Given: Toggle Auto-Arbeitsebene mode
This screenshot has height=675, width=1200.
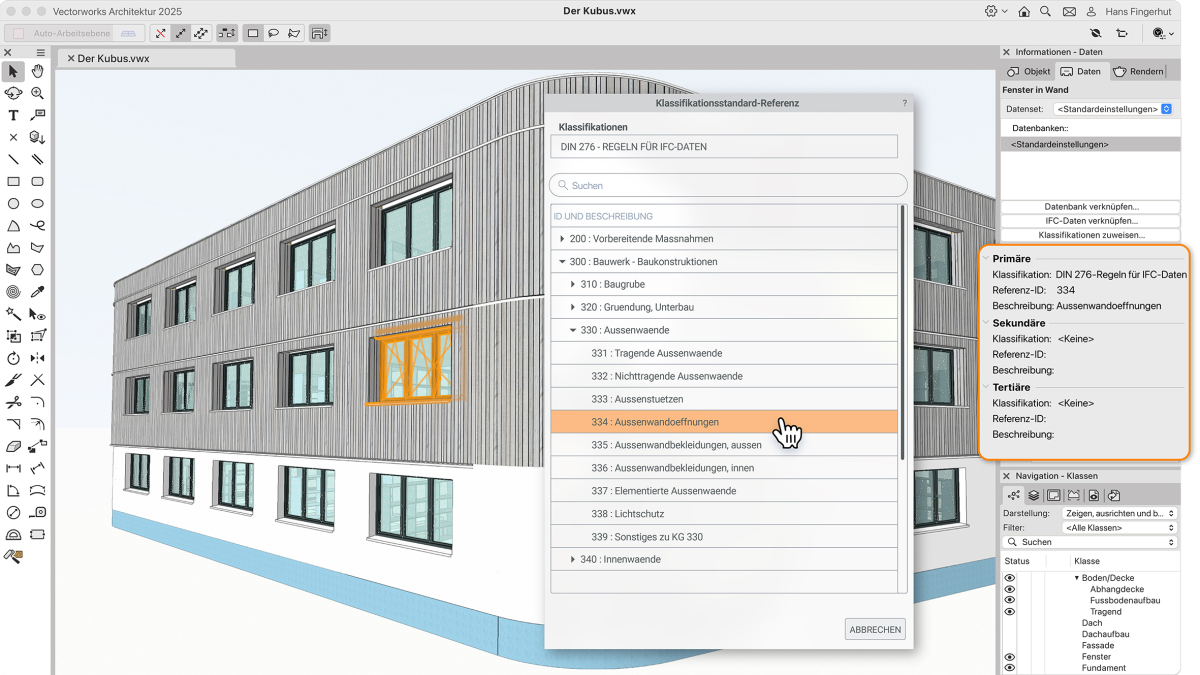Looking at the screenshot, I should (x=57, y=33).
